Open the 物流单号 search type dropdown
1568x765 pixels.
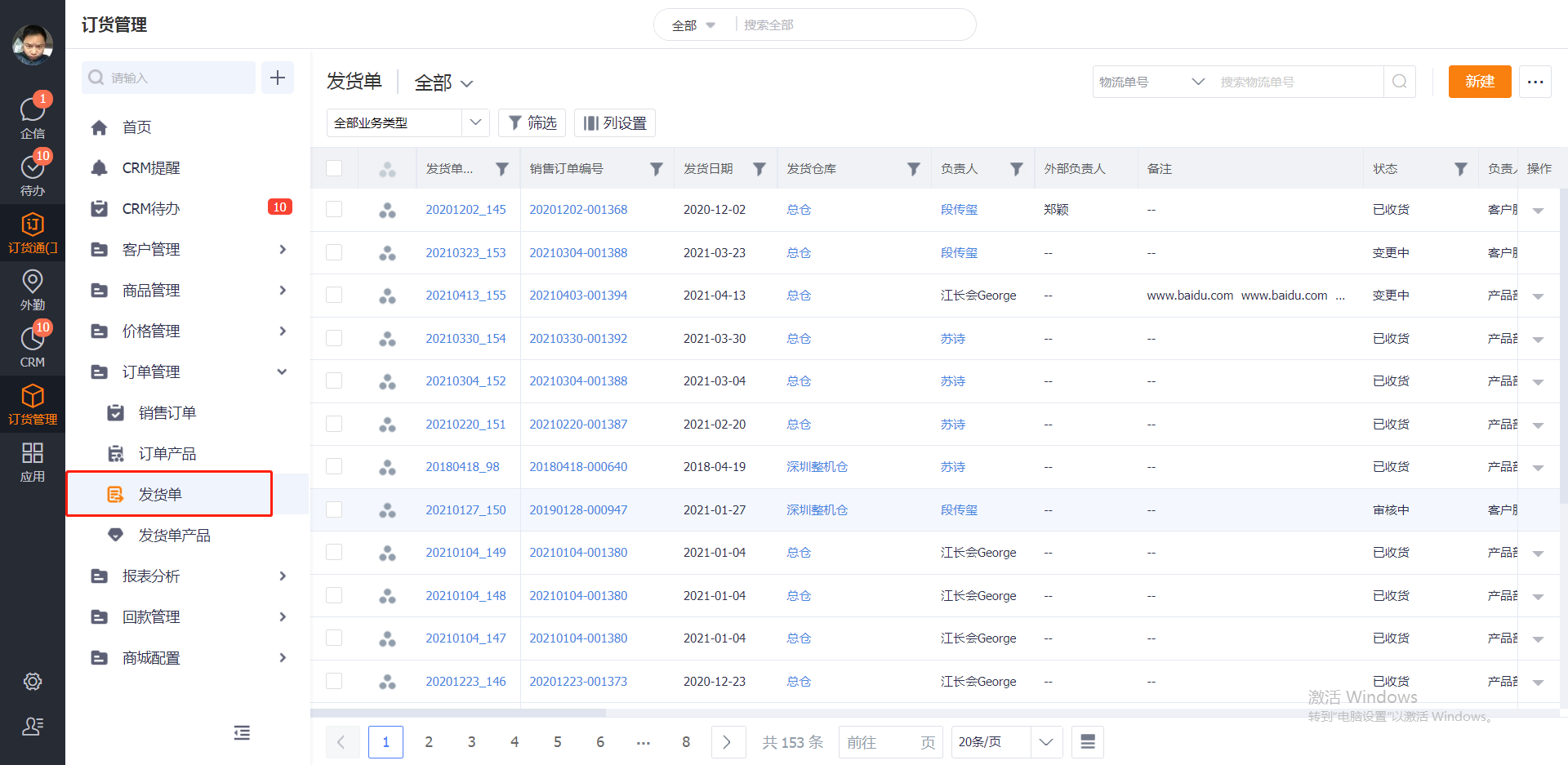coord(1151,82)
